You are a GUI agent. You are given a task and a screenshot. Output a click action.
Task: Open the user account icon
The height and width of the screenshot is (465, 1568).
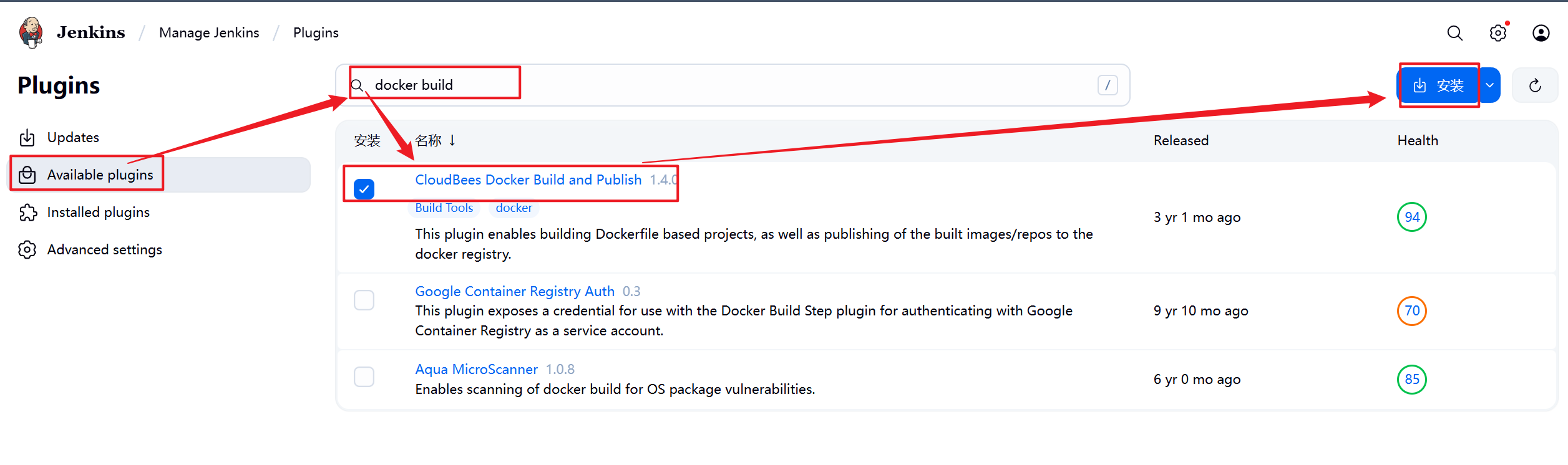1541,33
